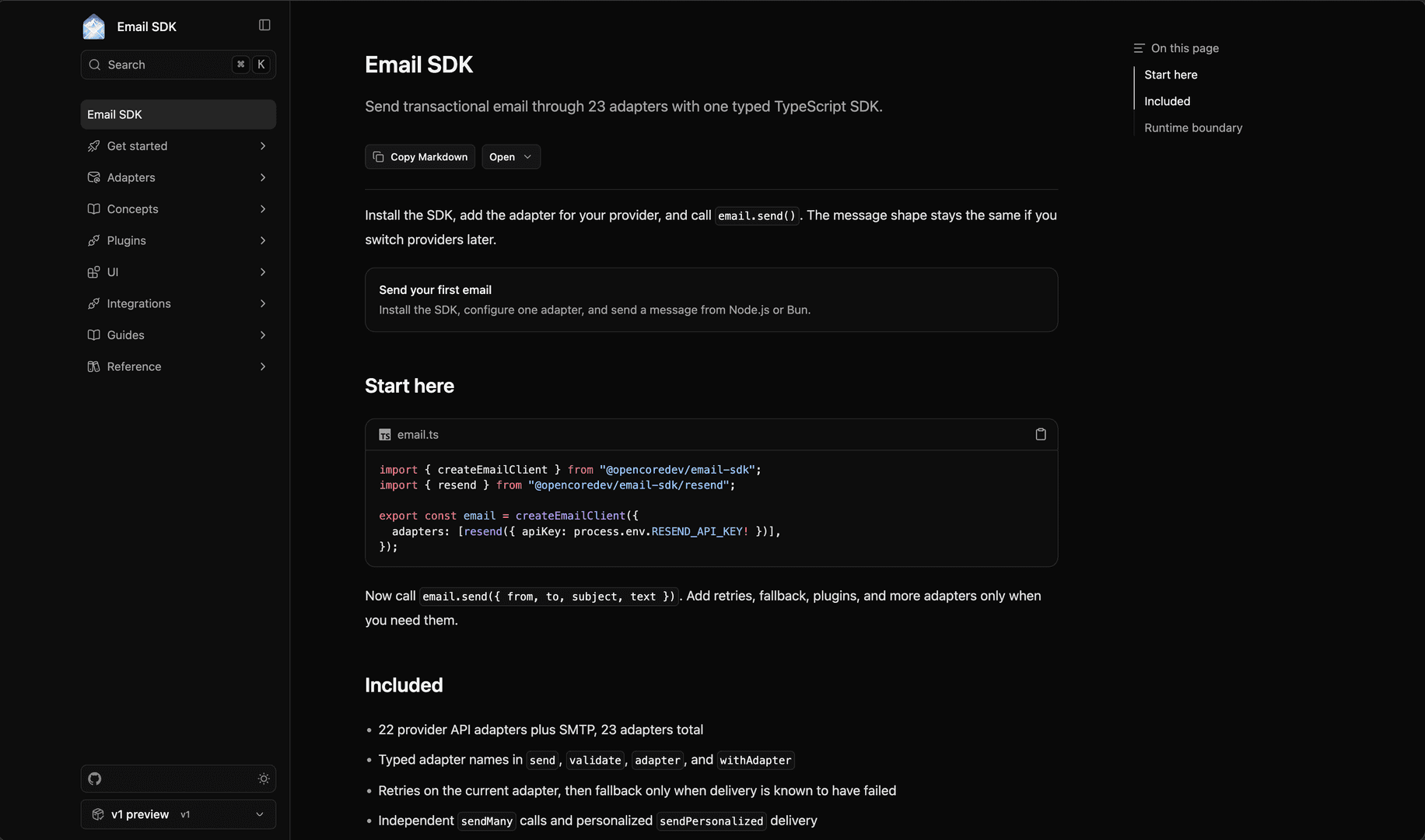1425x840 pixels.
Task: Click the UI components icon
Action: coord(93,271)
